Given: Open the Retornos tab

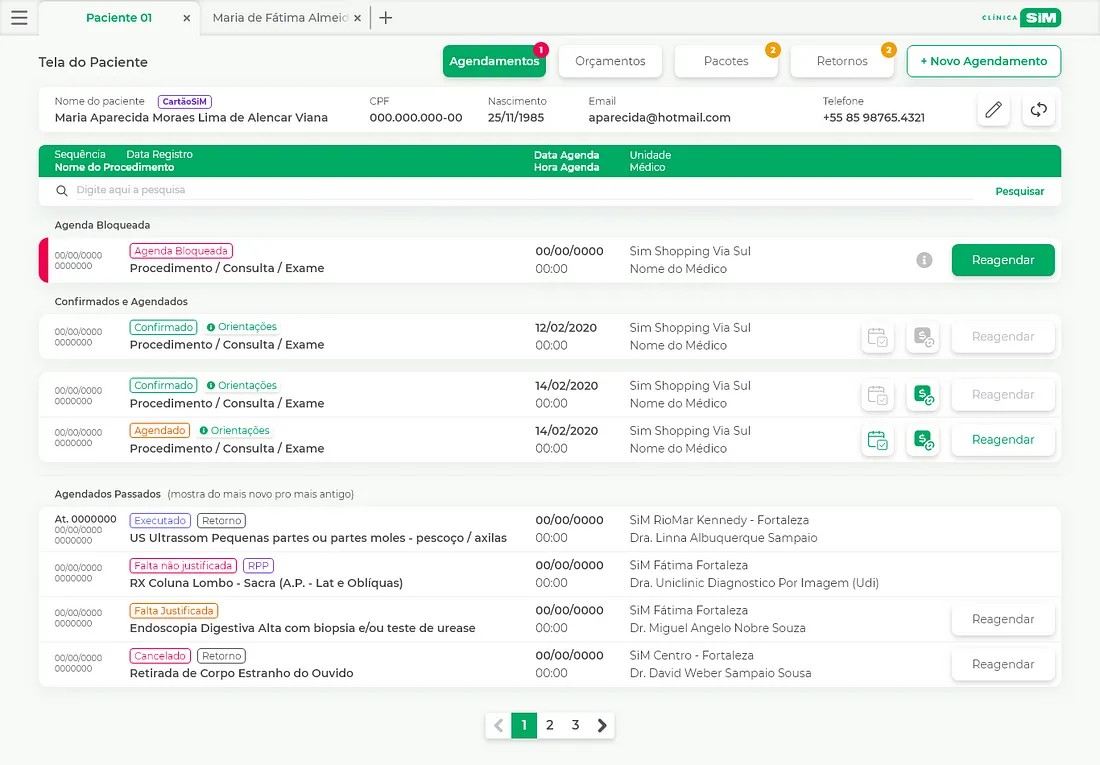Looking at the screenshot, I should click(842, 61).
